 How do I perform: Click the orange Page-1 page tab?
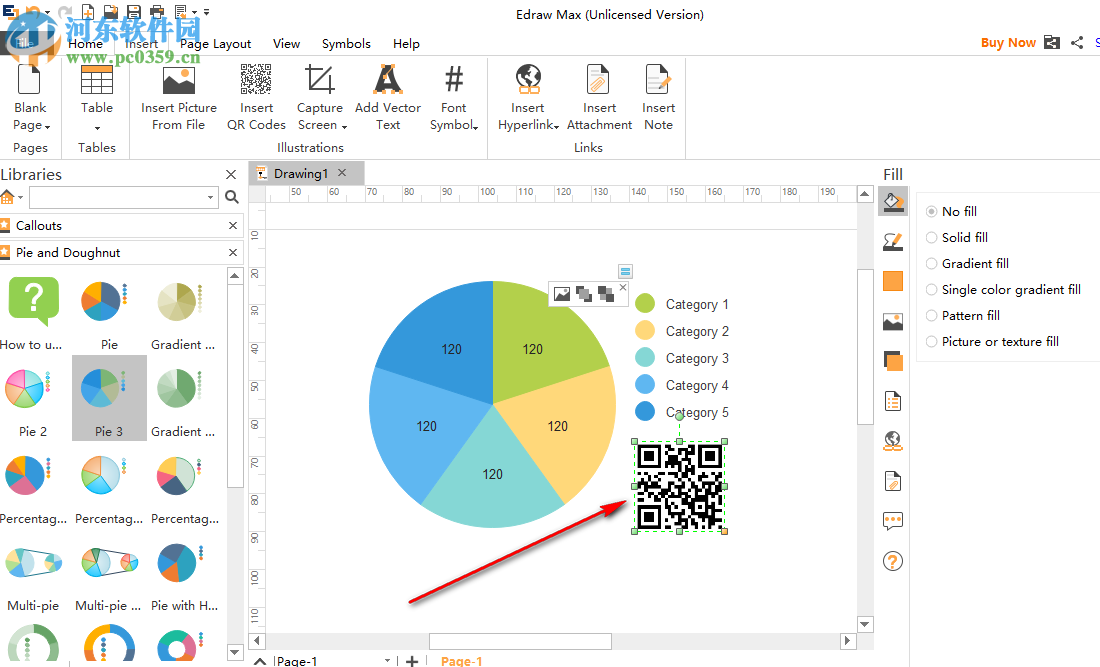pos(462,661)
